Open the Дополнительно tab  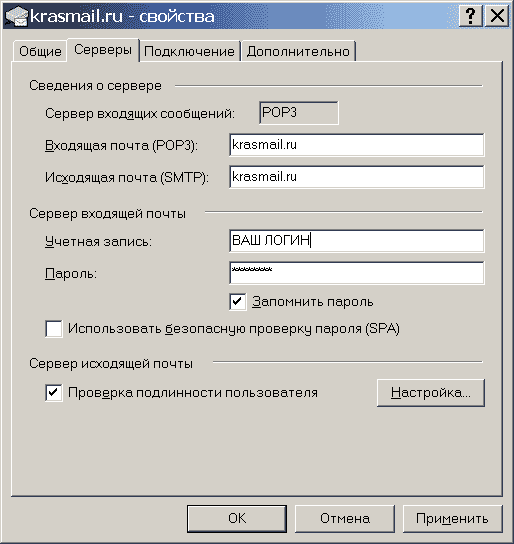point(298,51)
